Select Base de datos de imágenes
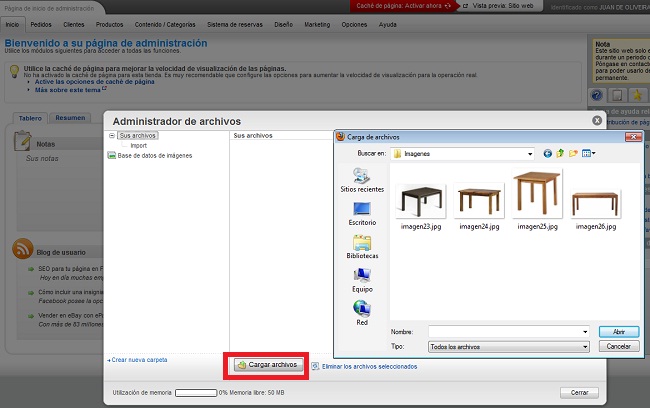The width and height of the screenshot is (650, 408). [x=155, y=155]
